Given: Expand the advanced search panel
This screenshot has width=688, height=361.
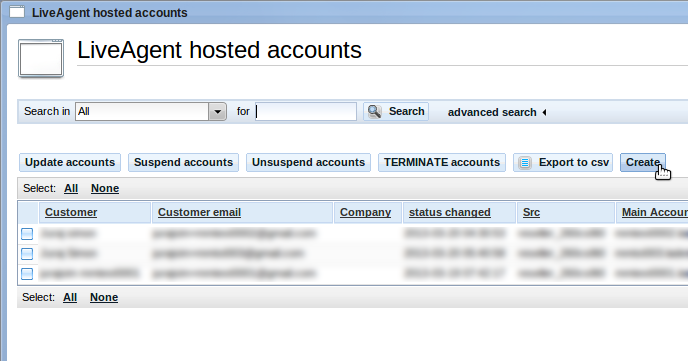Looking at the screenshot, I should pos(497,112).
